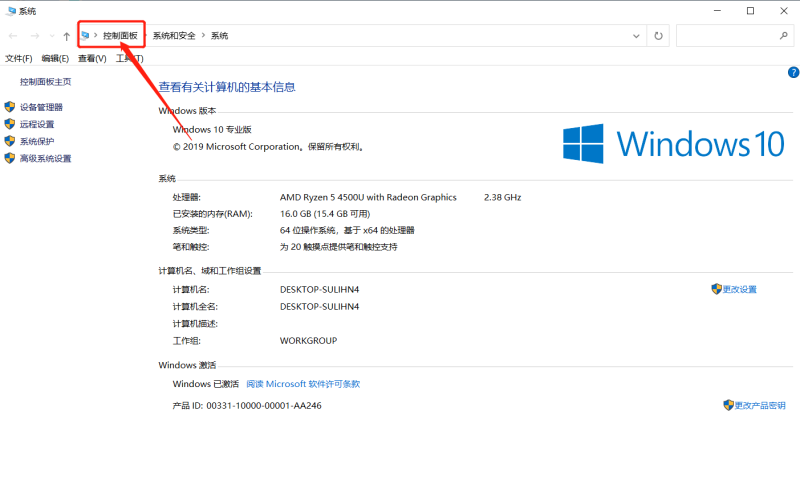Screen dimensions: 800x483
Task: Click the Windows 10 logo
Action: pyautogui.click(x=673, y=143)
